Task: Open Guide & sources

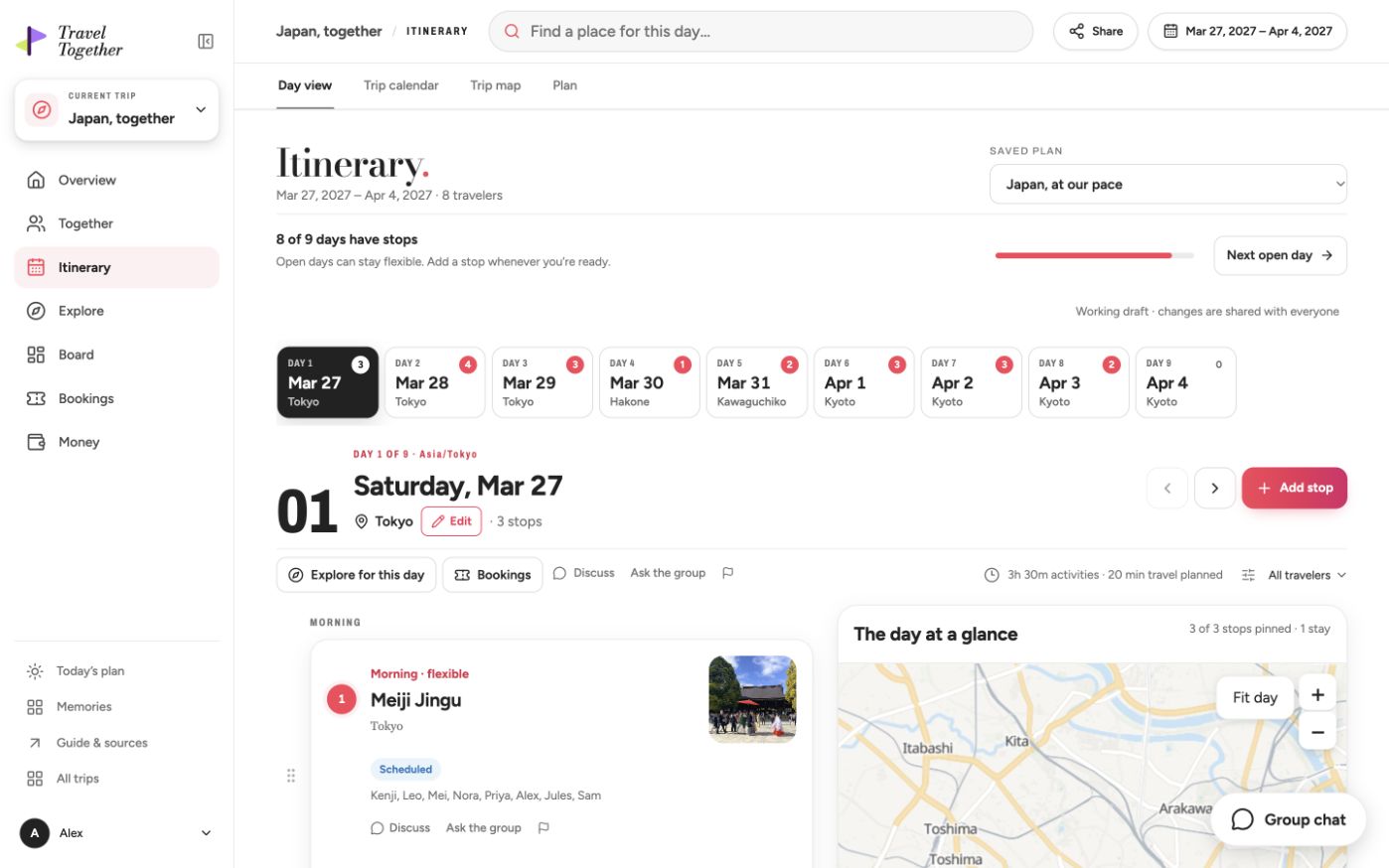Action: (x=117, y=742)
